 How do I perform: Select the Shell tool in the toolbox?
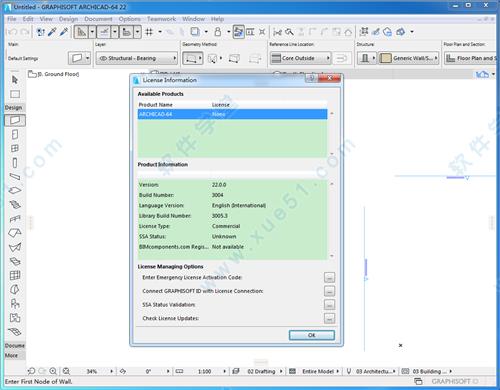click(x=15, y=247)
